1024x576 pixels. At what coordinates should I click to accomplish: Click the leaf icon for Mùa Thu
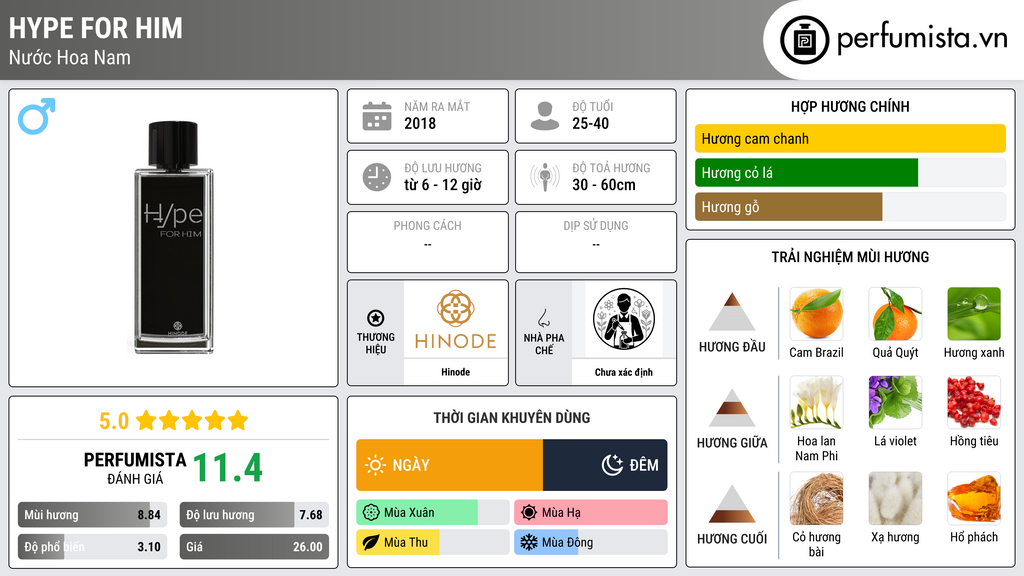pos(371,542)
